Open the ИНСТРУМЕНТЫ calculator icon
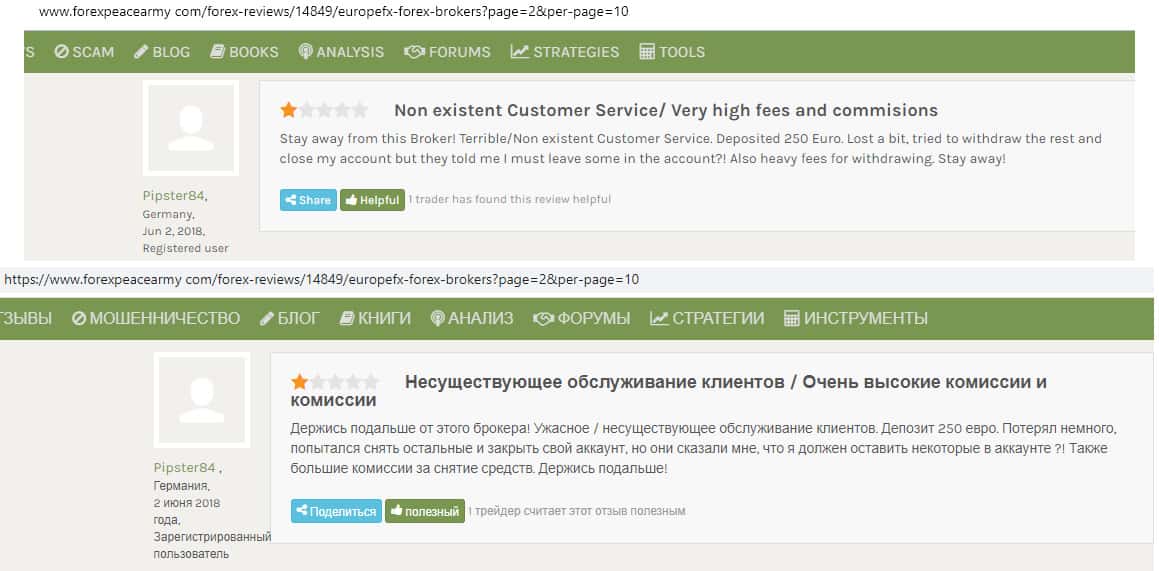This screenshot has height=571, width=1159. coord(791,319)
